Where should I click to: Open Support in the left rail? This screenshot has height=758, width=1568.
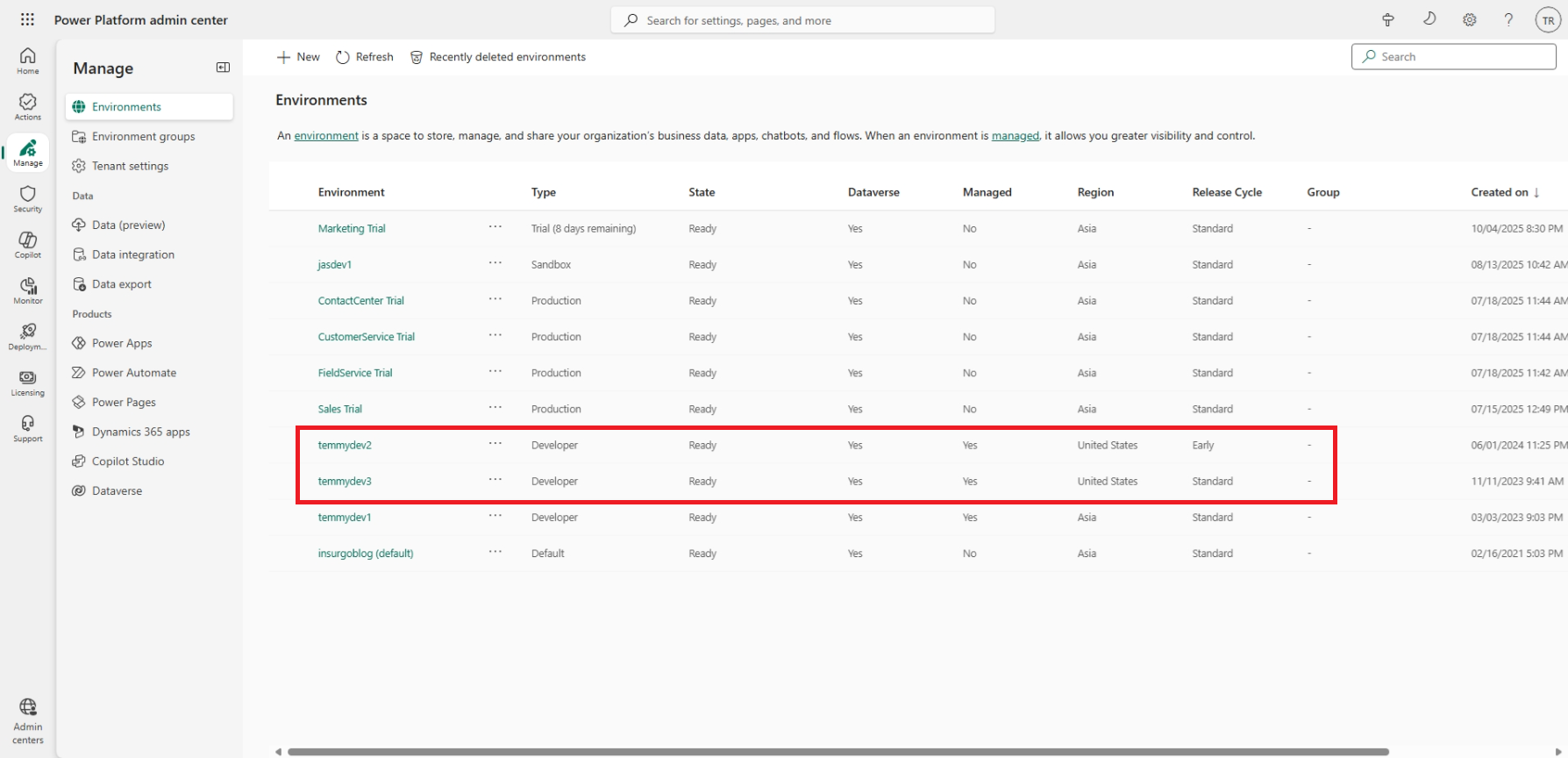click(28, 428)
